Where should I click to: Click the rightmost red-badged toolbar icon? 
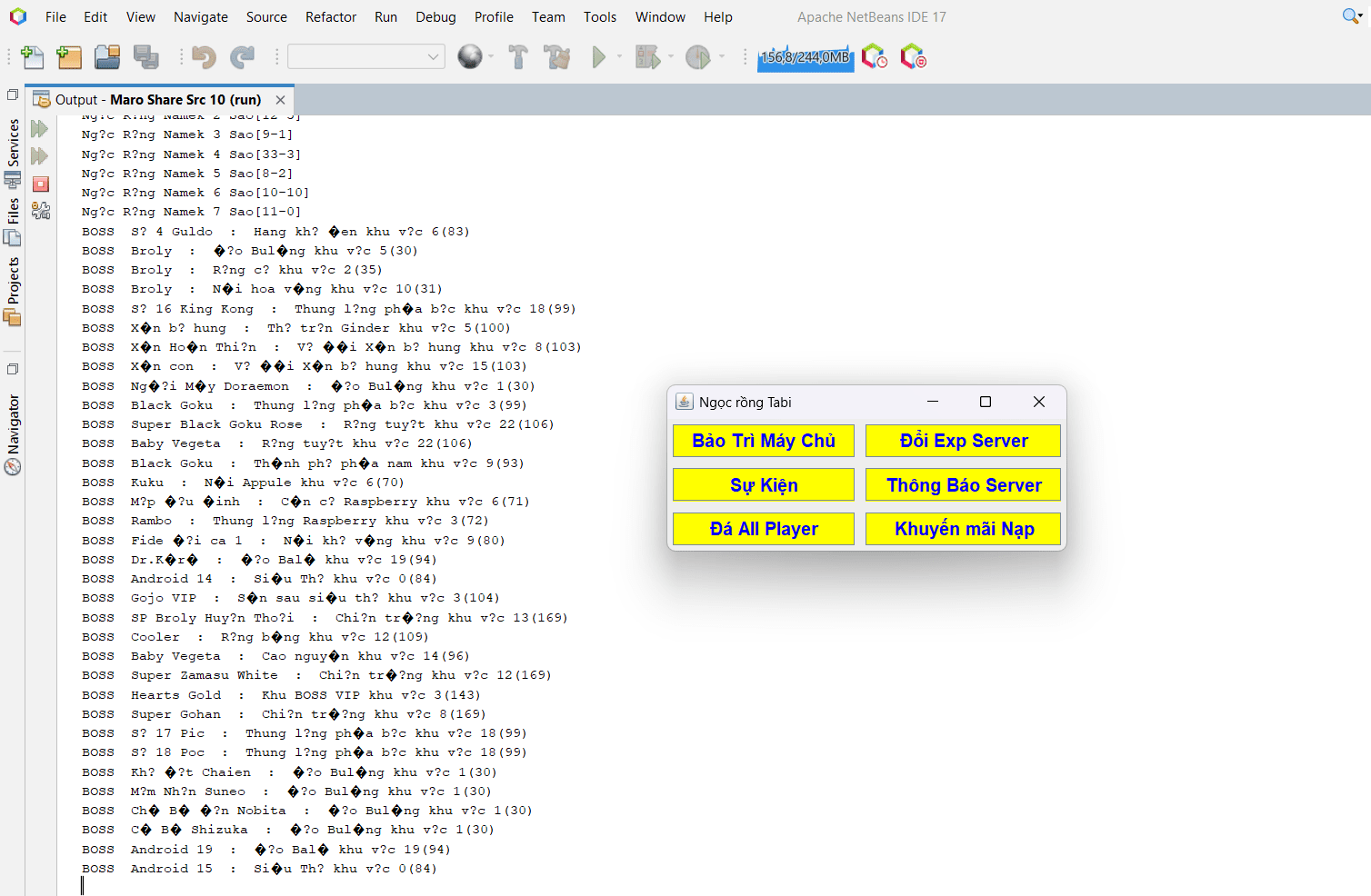[x=914, y=56]
